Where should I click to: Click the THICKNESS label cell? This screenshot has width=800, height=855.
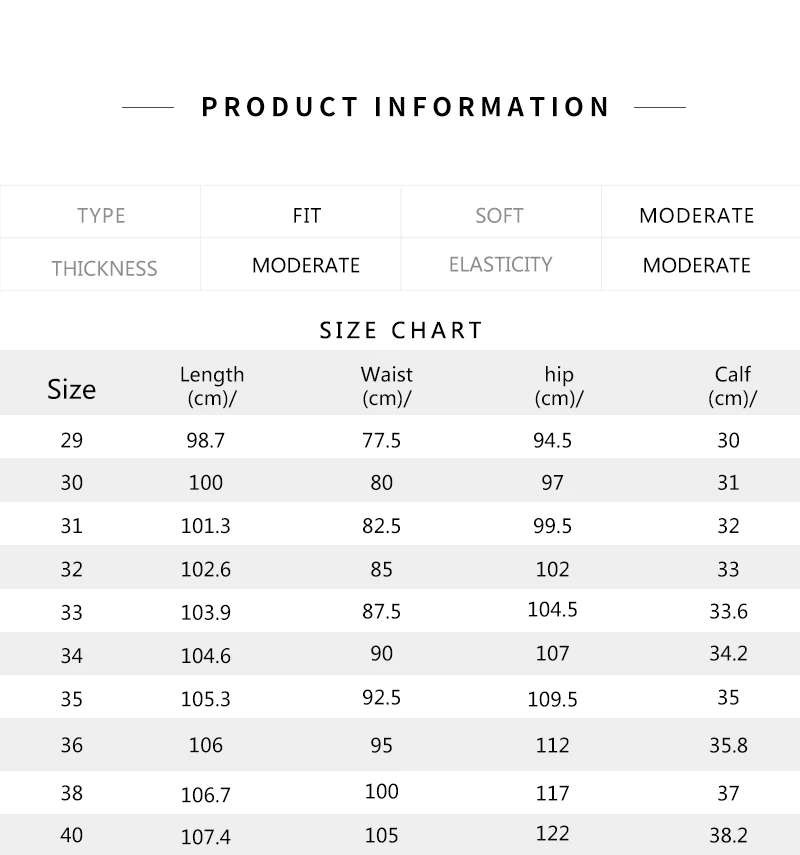[x=104, y=268]
